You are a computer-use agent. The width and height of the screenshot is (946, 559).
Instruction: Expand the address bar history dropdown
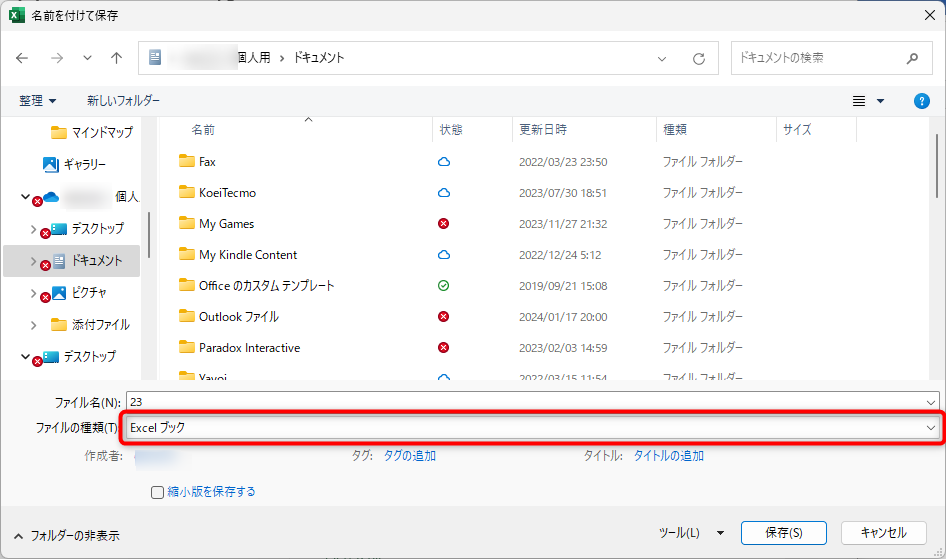click(662, 58)
